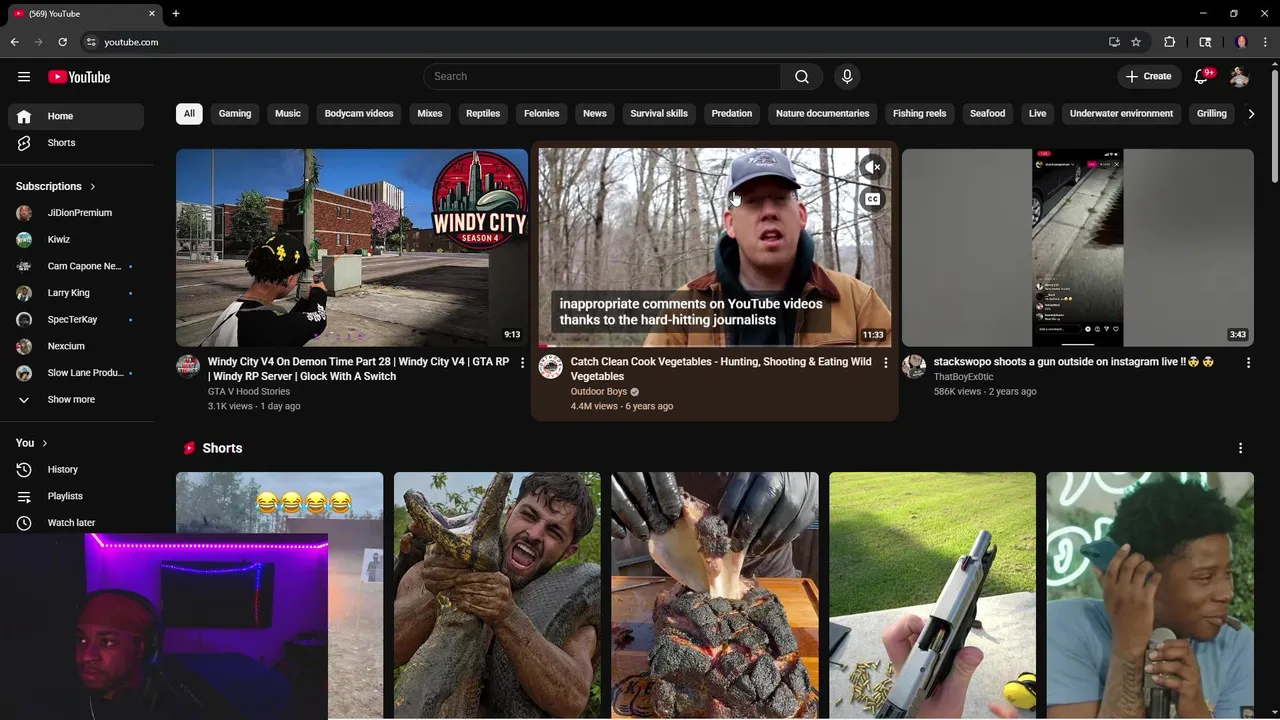
Task: Start voice search with microphone icon
Action: (x=847, y=77)
